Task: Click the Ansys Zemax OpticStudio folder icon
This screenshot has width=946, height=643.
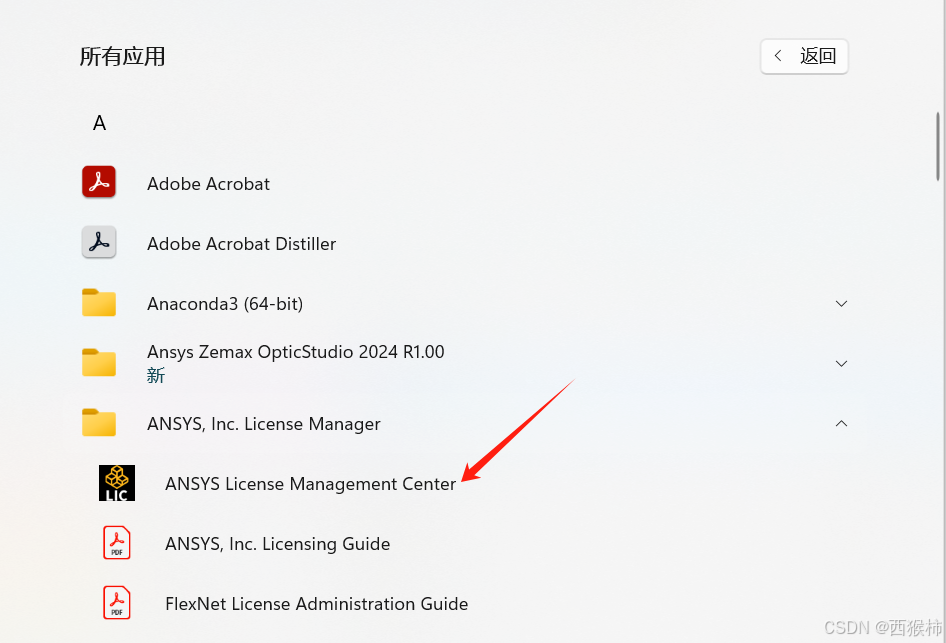Action: coord(99,363)
